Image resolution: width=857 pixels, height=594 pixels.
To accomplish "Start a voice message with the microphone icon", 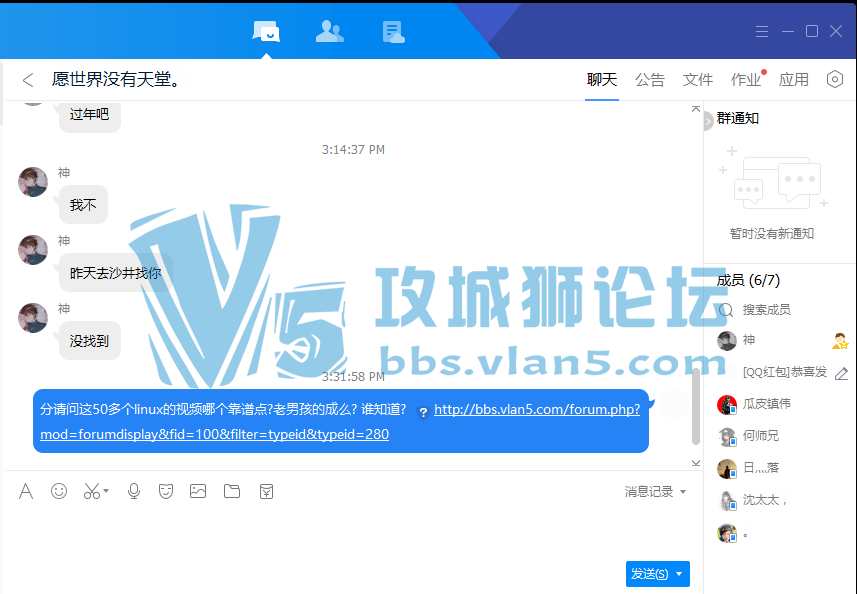I will coord(133,491).
